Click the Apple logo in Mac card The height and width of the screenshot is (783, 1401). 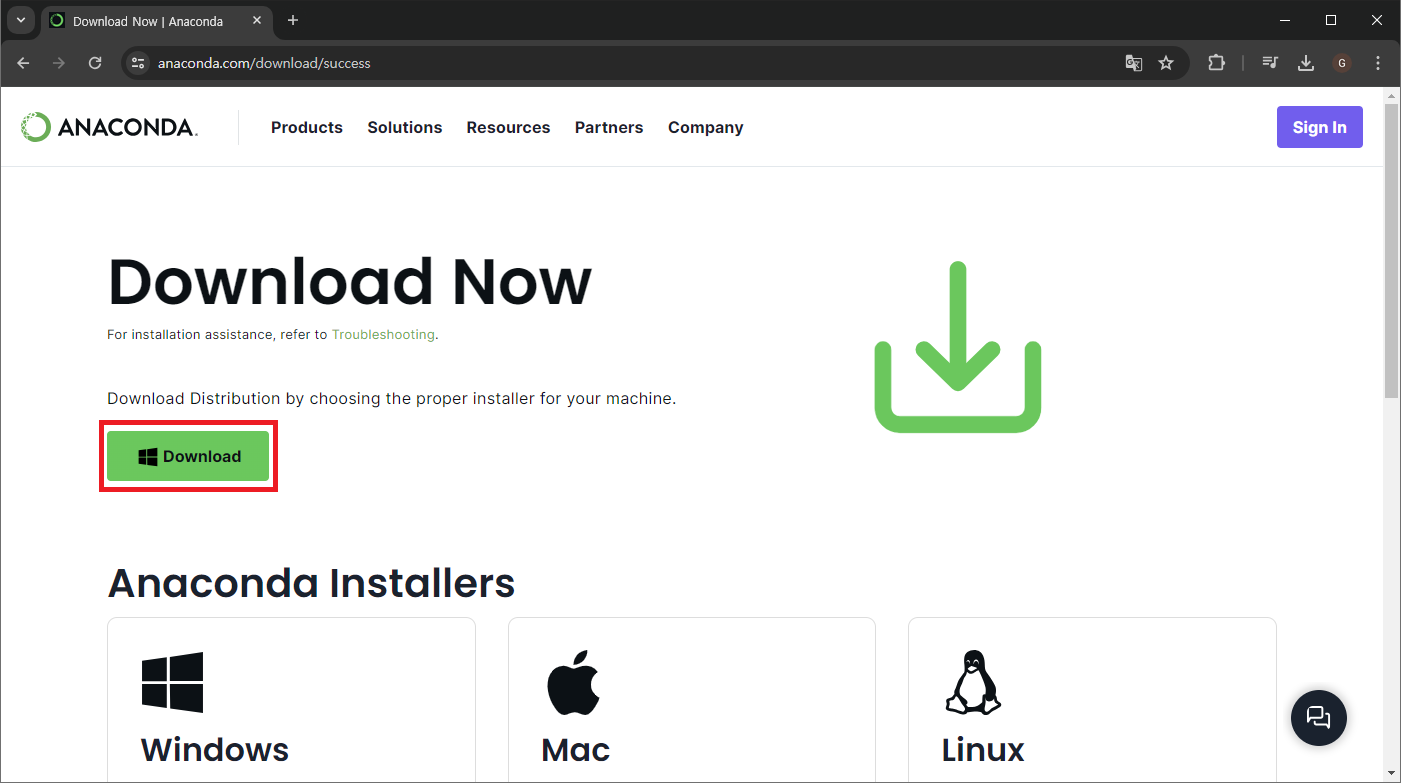pos(573,682)
